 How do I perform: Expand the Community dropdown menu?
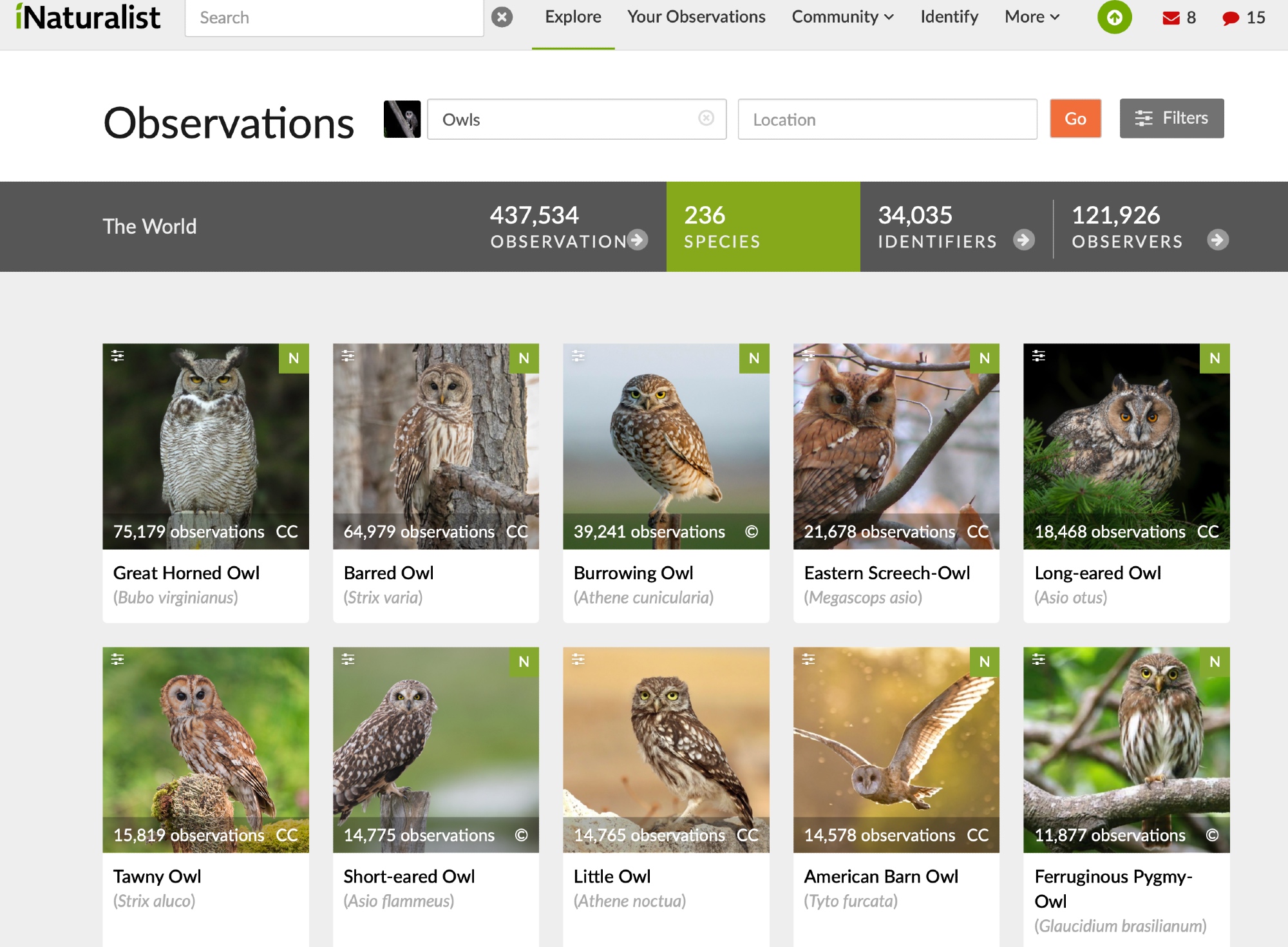[x=842, y=17]
